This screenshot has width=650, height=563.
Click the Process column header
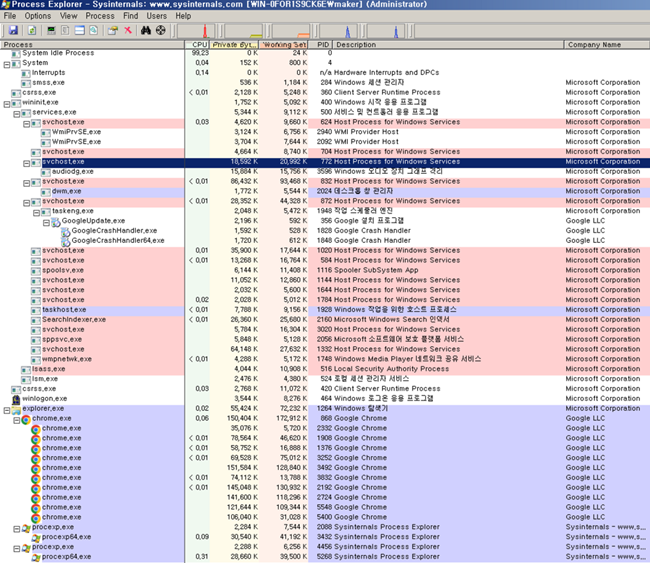(92, 44)
